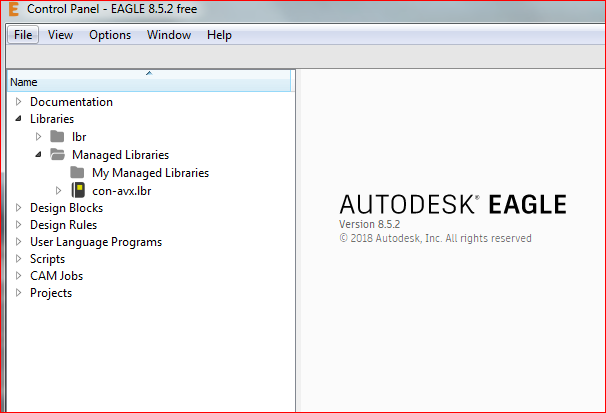Image resolution: width=606 pixels, height=413 pixels.
Task: Expand the Projects tree node
Action: pyautogui.click(x=18, y=293)
